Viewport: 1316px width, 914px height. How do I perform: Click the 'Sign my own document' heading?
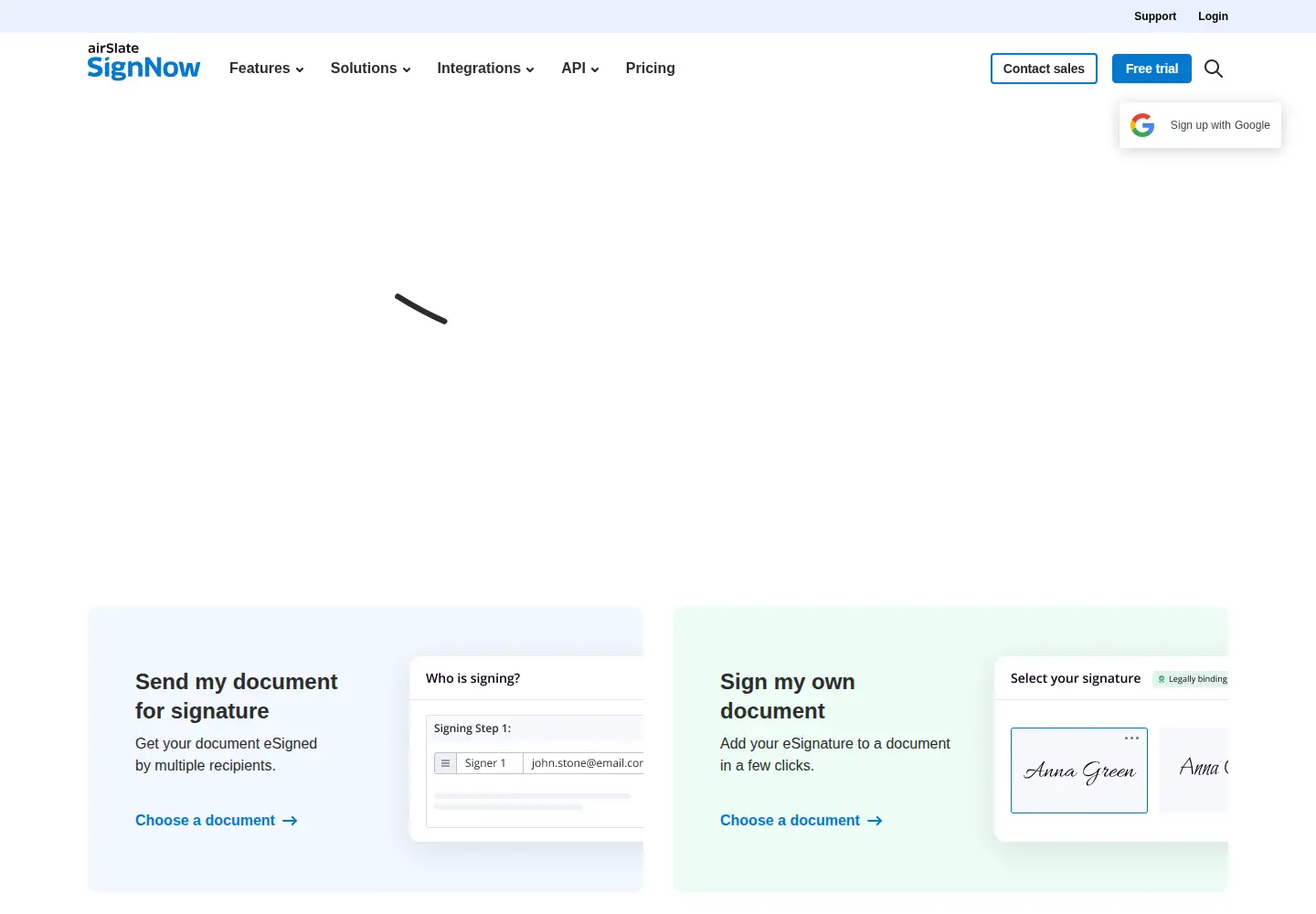pyautogui.click(x=788, y=696)
